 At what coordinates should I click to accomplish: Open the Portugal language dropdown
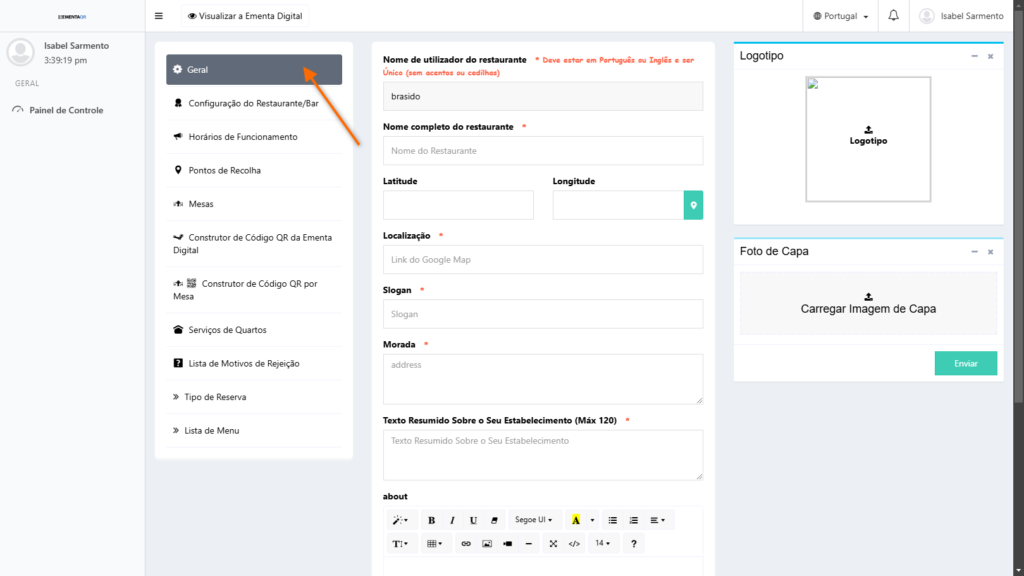(x=840, y=16)
